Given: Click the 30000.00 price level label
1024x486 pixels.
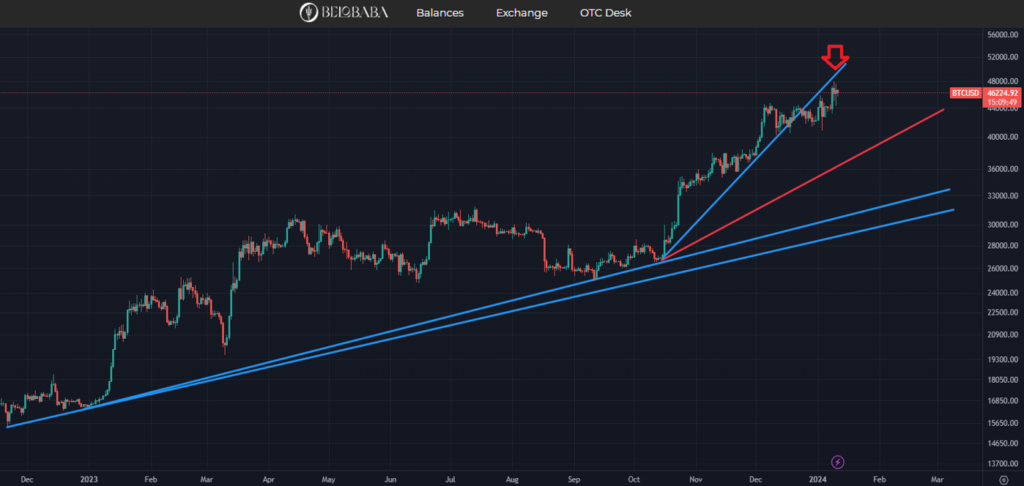Looking at the screenshot, I should point(1001,225).
